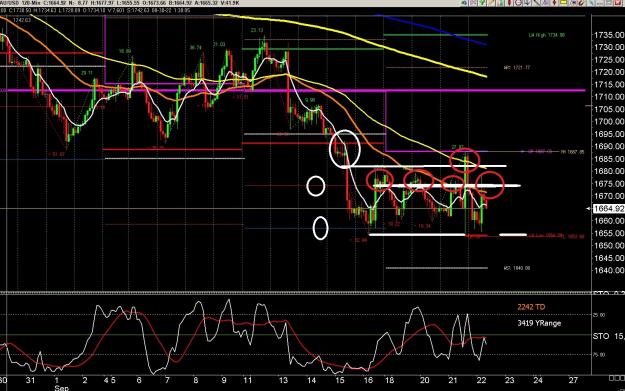Click the 1720.00 price axis label
Viewport: 625px width, 391px height.
609,72
